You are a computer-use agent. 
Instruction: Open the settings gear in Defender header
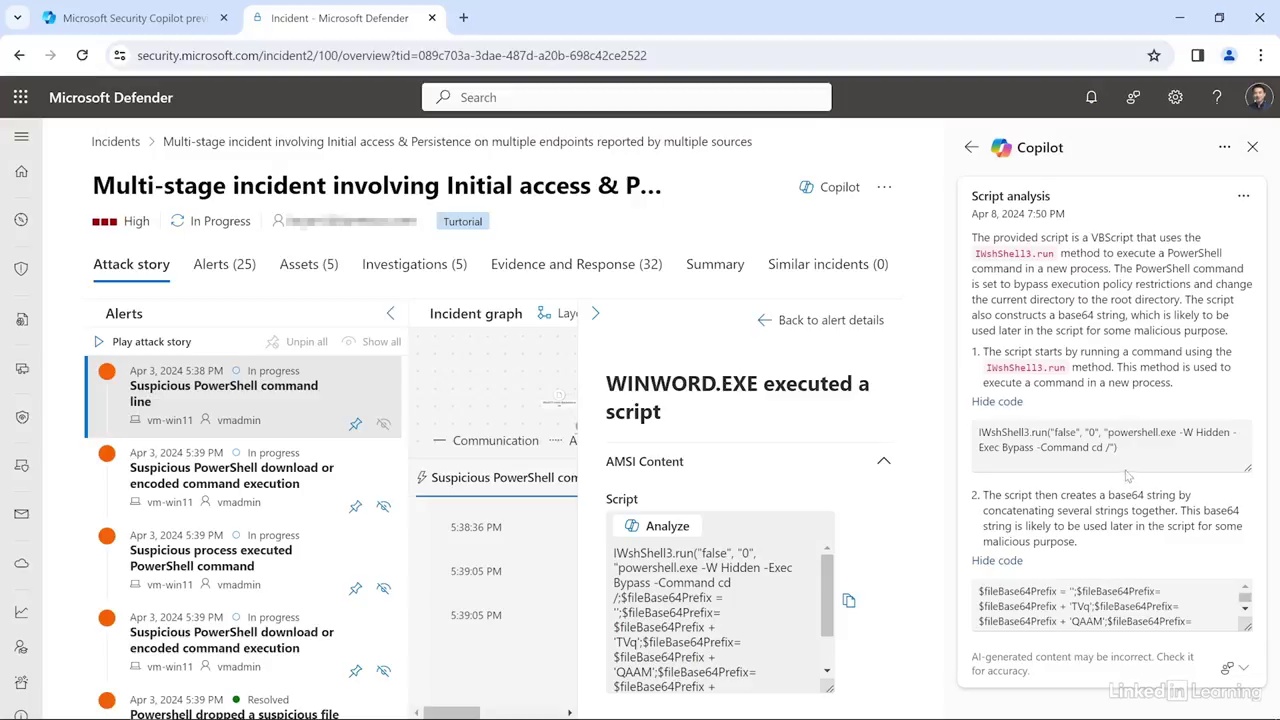pos(1175,97)
